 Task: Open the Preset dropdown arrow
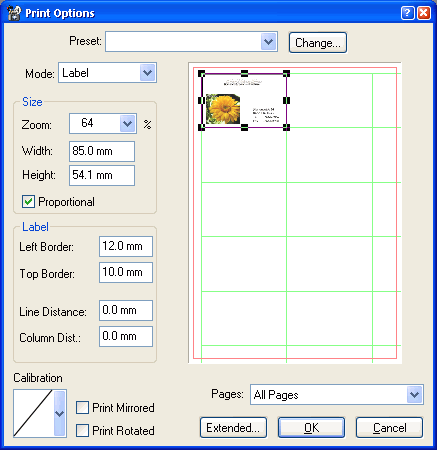269,42
